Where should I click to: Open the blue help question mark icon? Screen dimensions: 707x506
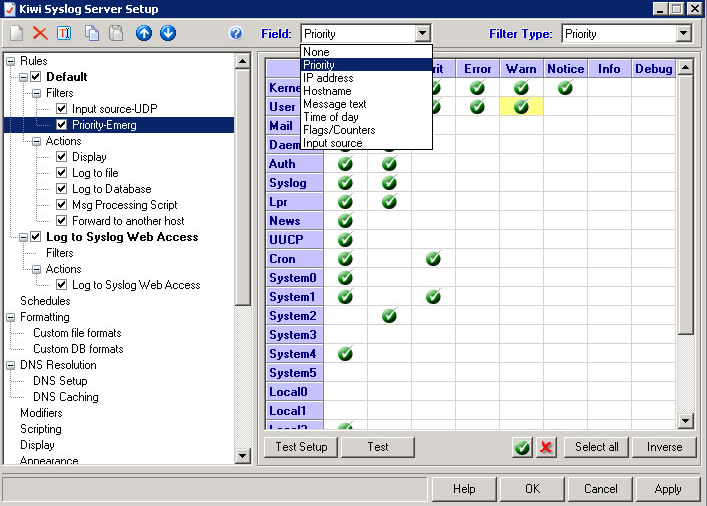pyautogui.click(x=236, y=33)
